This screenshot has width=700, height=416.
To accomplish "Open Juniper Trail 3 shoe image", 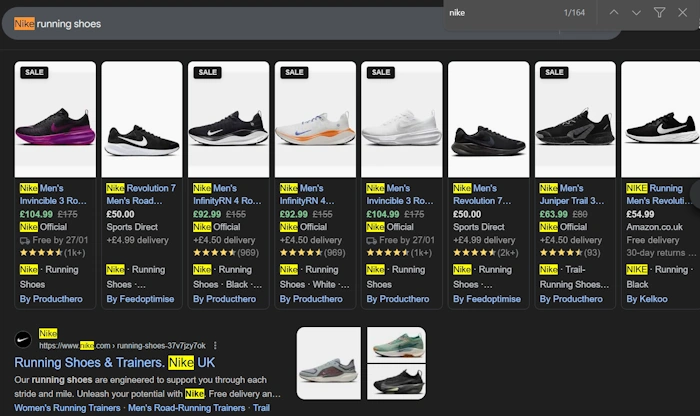I will click(575, 119).
